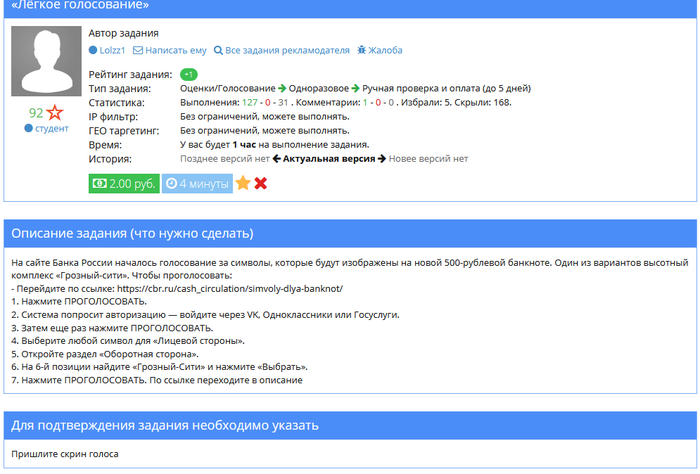Click the author avatar picture

pos(46,61)
